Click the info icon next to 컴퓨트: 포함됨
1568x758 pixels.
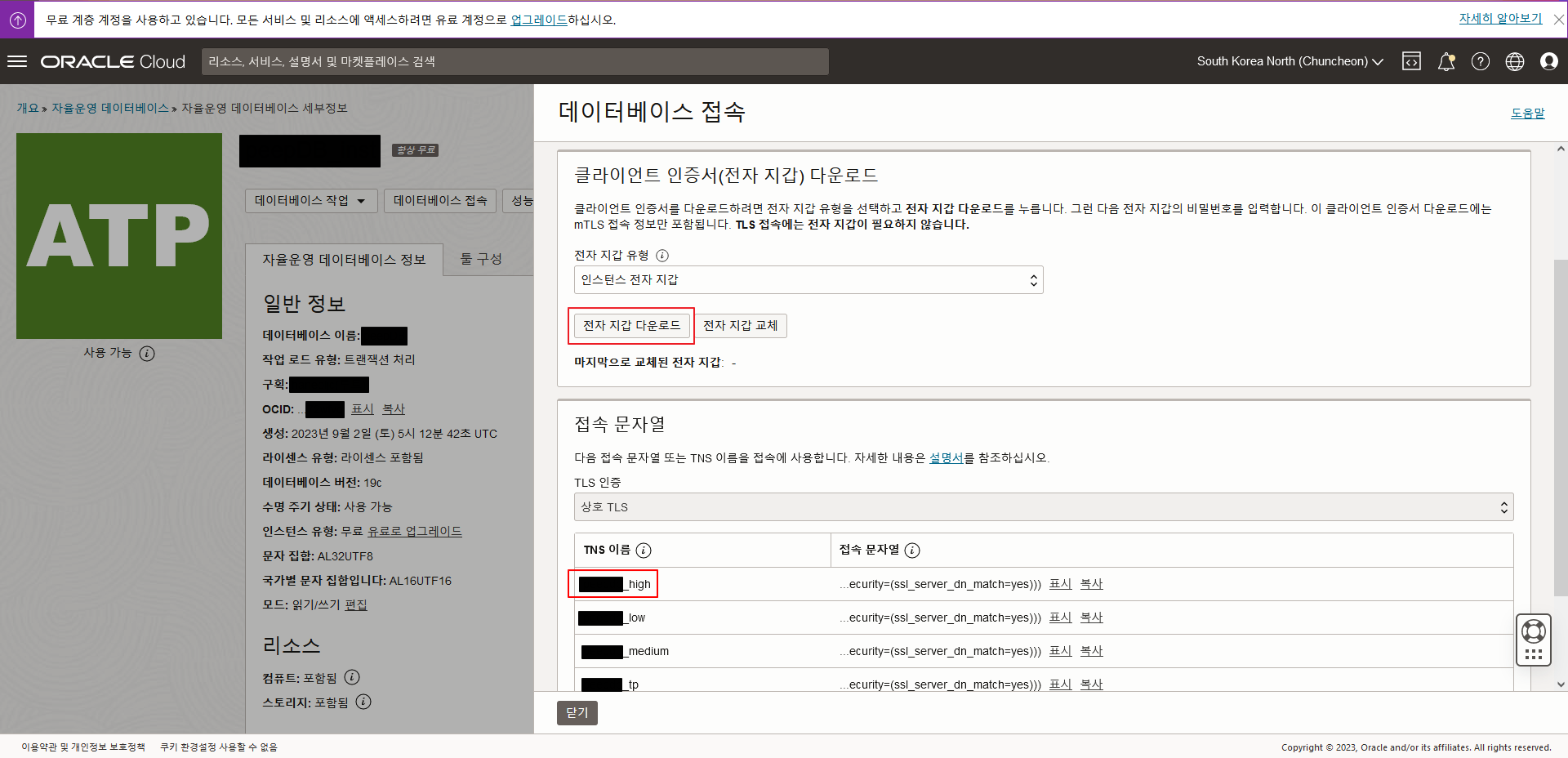[x=352, y=677]
